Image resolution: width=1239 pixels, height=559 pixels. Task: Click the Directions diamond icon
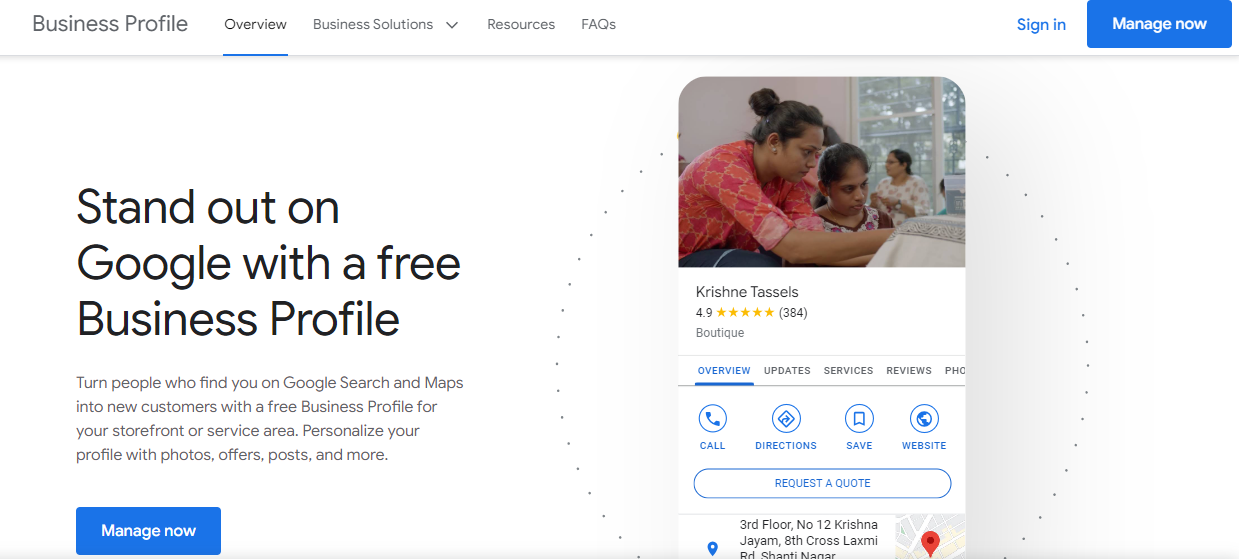pos(786,418)
